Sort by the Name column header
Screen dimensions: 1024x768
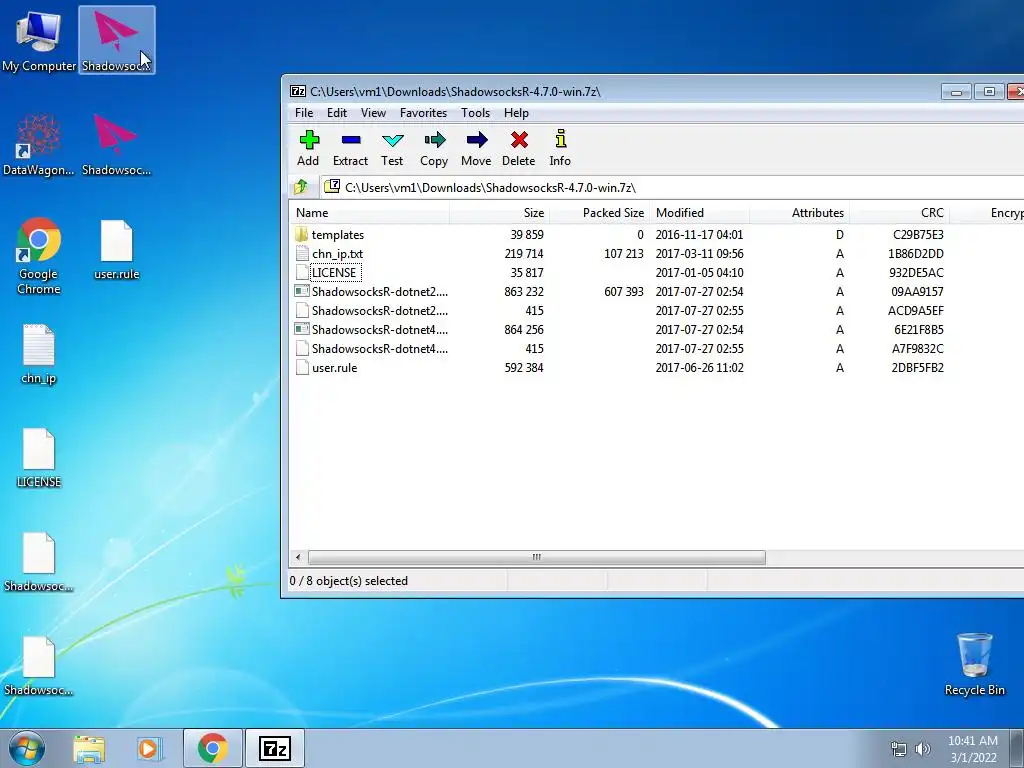[x=369, y=213]
